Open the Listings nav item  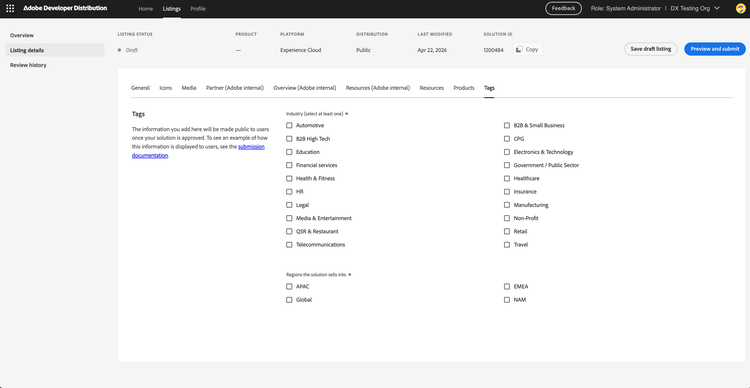pyautogui.click(x=172, y=9)
